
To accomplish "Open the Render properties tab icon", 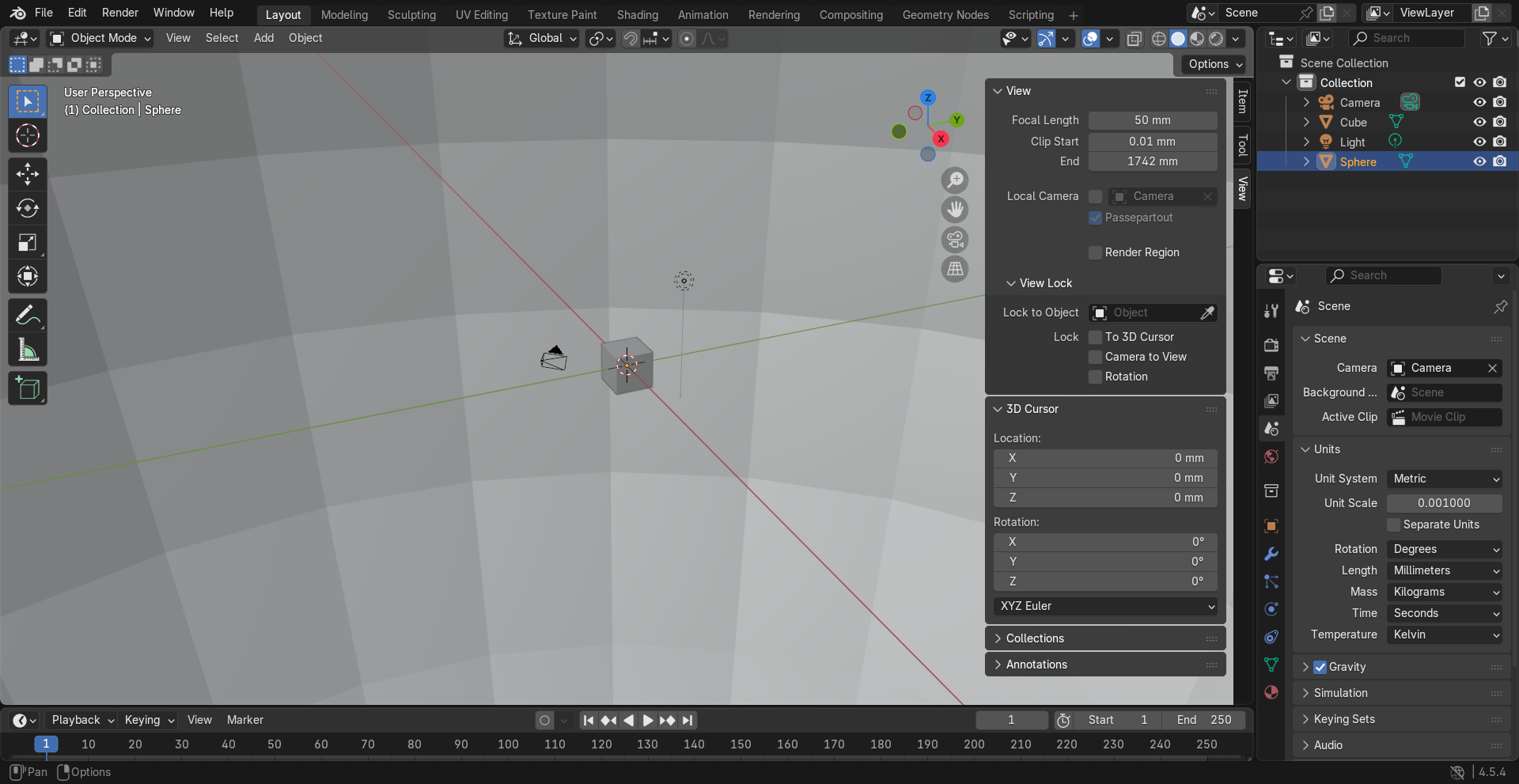I will point(1271,345).
